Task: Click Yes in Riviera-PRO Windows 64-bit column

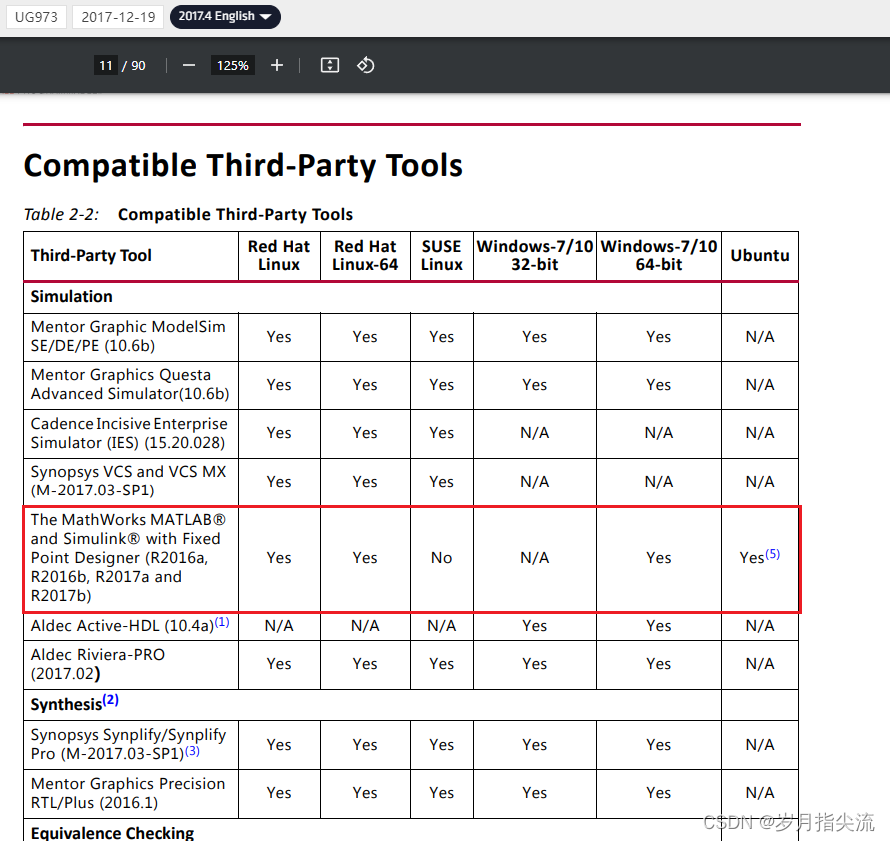Action: click(x=659, y=665)
